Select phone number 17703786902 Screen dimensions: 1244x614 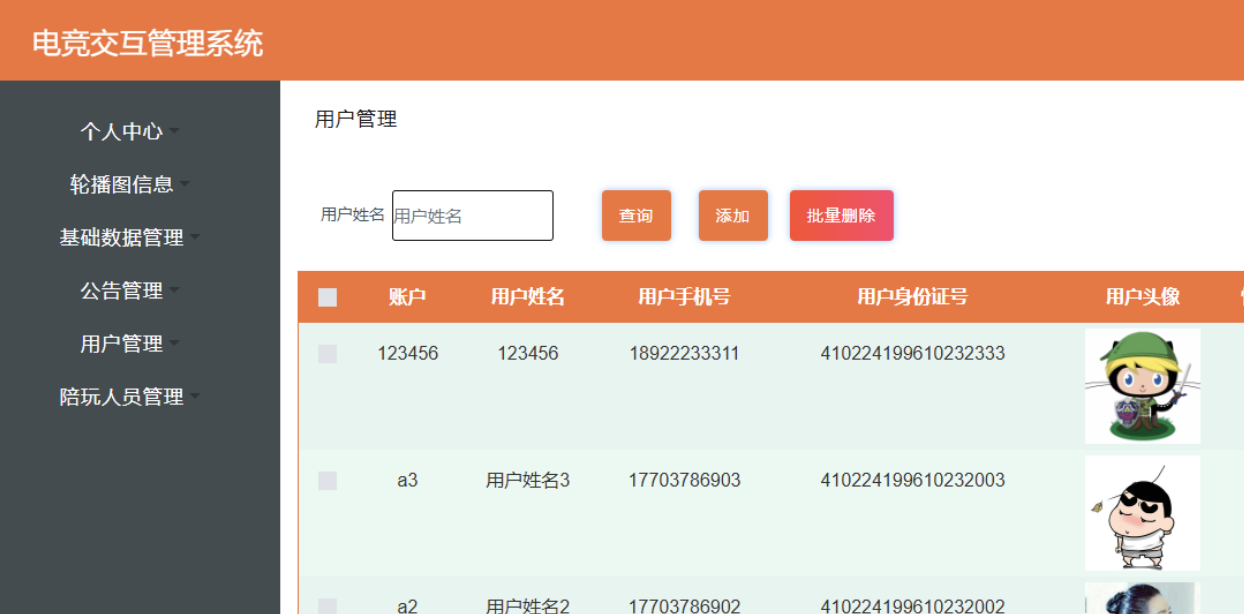coord(684,605)
